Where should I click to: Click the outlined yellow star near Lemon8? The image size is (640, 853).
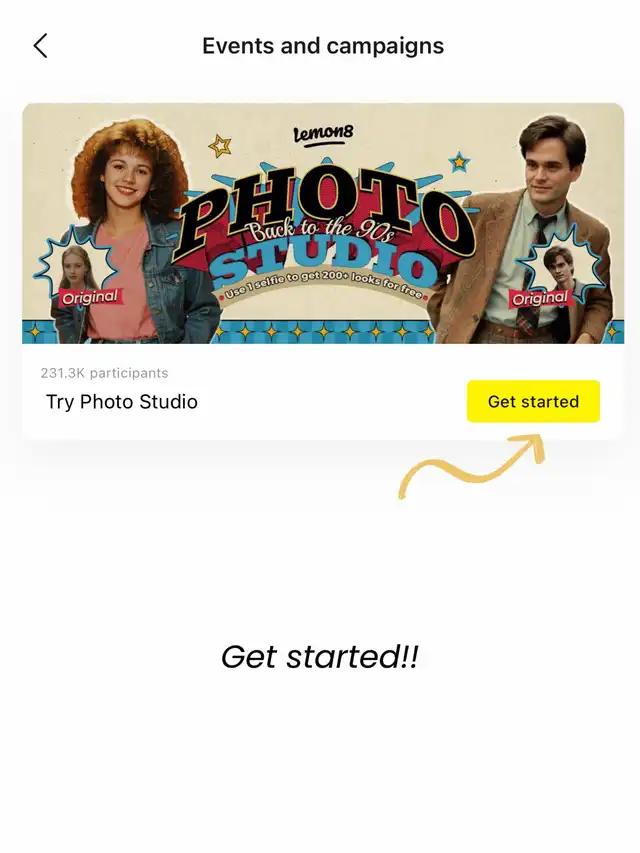click(220, 145)
